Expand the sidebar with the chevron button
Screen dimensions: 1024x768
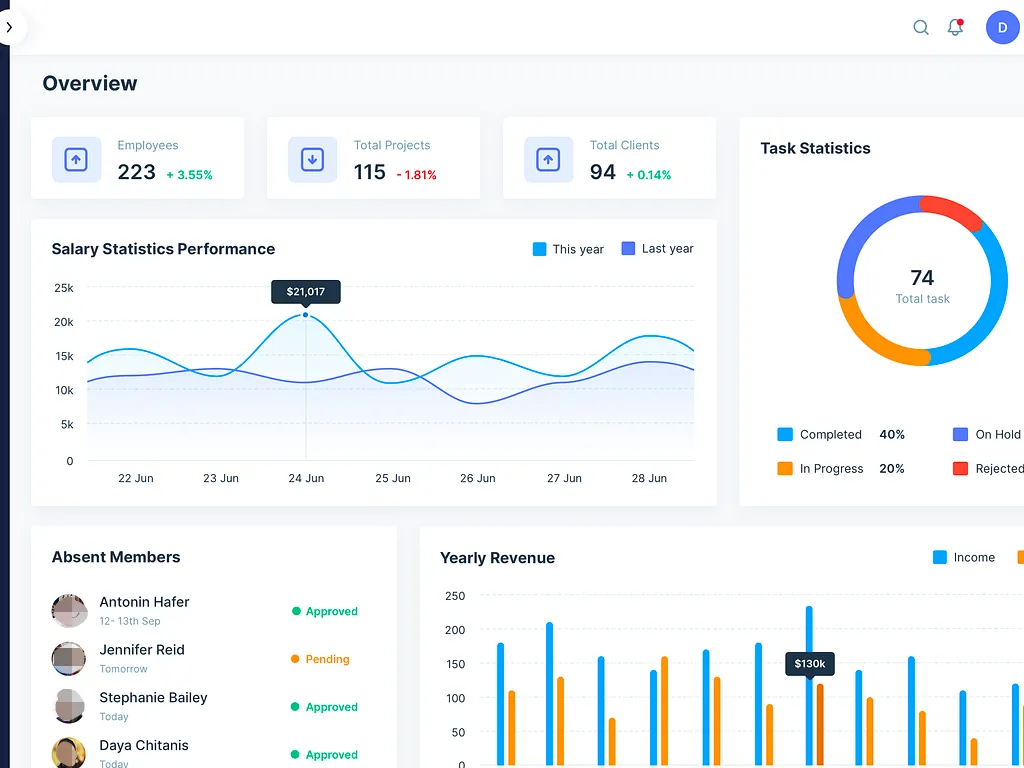tap(10, 27)
